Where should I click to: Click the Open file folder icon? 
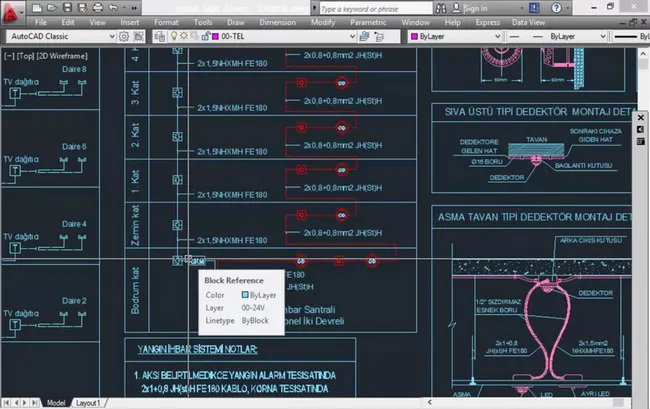click(x=51, y=7)
